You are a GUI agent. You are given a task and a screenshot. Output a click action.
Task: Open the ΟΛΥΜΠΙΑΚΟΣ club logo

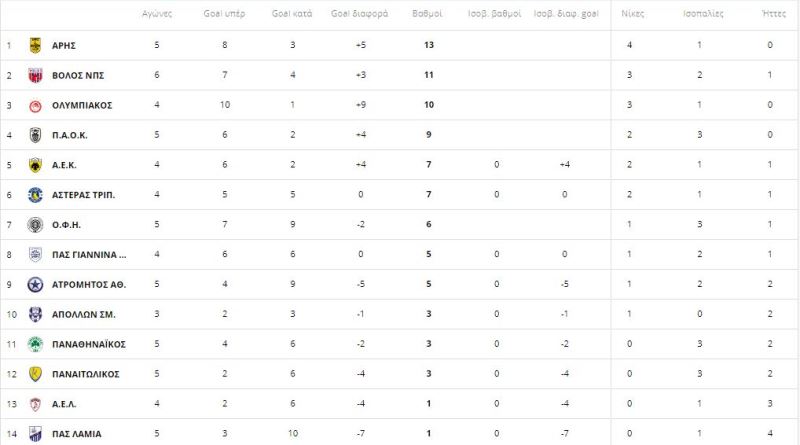point(35,106)
